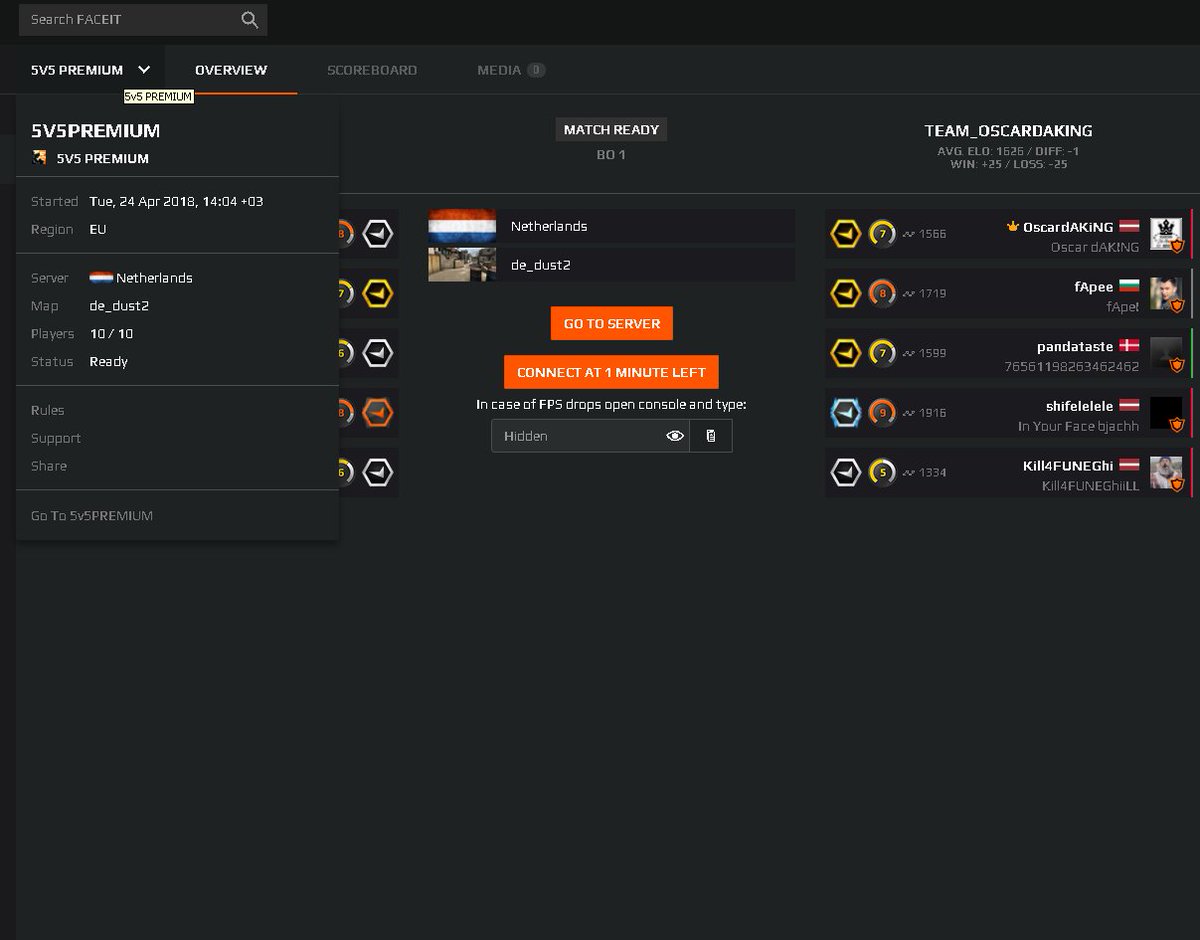
Task: Click the 1719 ELO value for fApee
Action: click(932, 293)
